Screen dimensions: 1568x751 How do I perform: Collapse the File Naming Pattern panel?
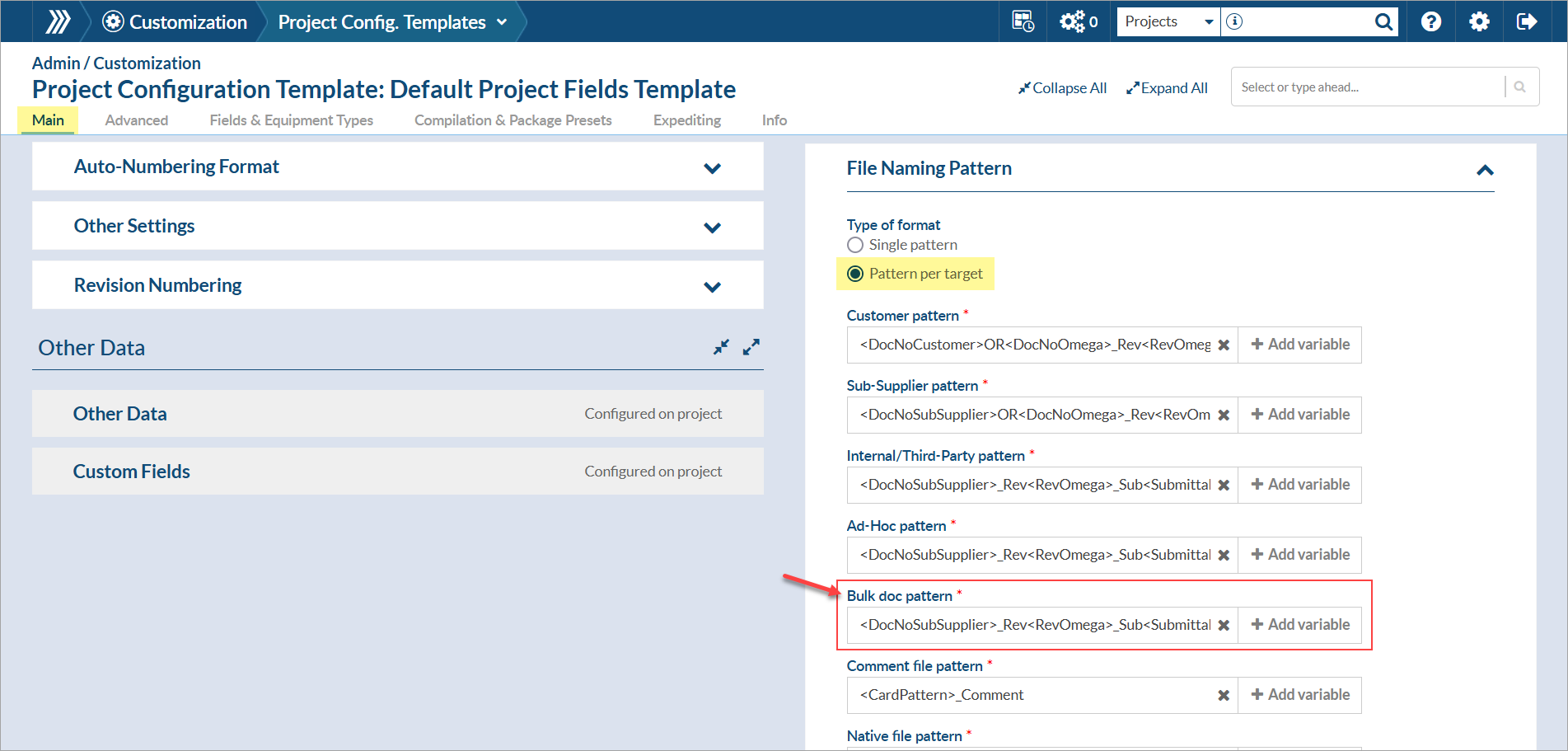[x=1485, y=170]
